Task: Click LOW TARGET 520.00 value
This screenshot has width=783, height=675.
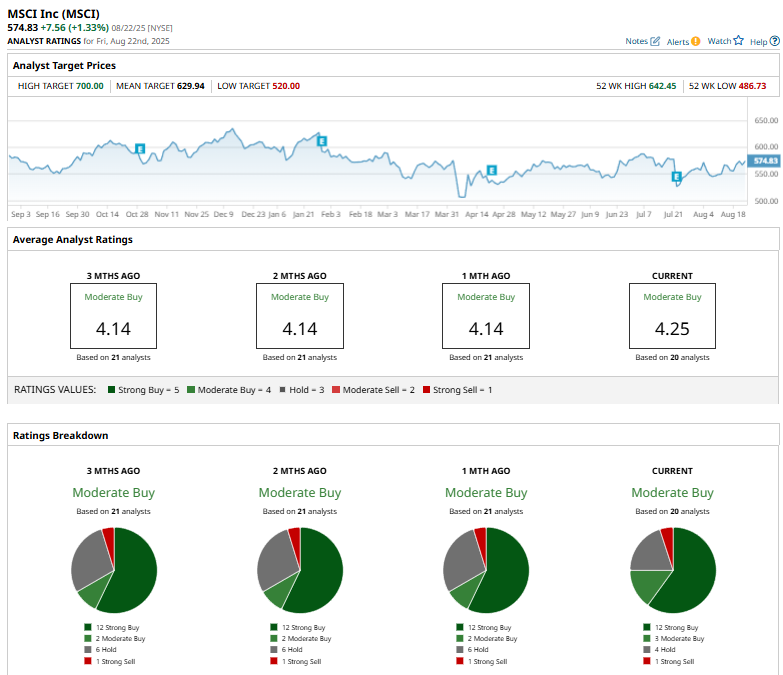Action: click(x=286, y=86)
